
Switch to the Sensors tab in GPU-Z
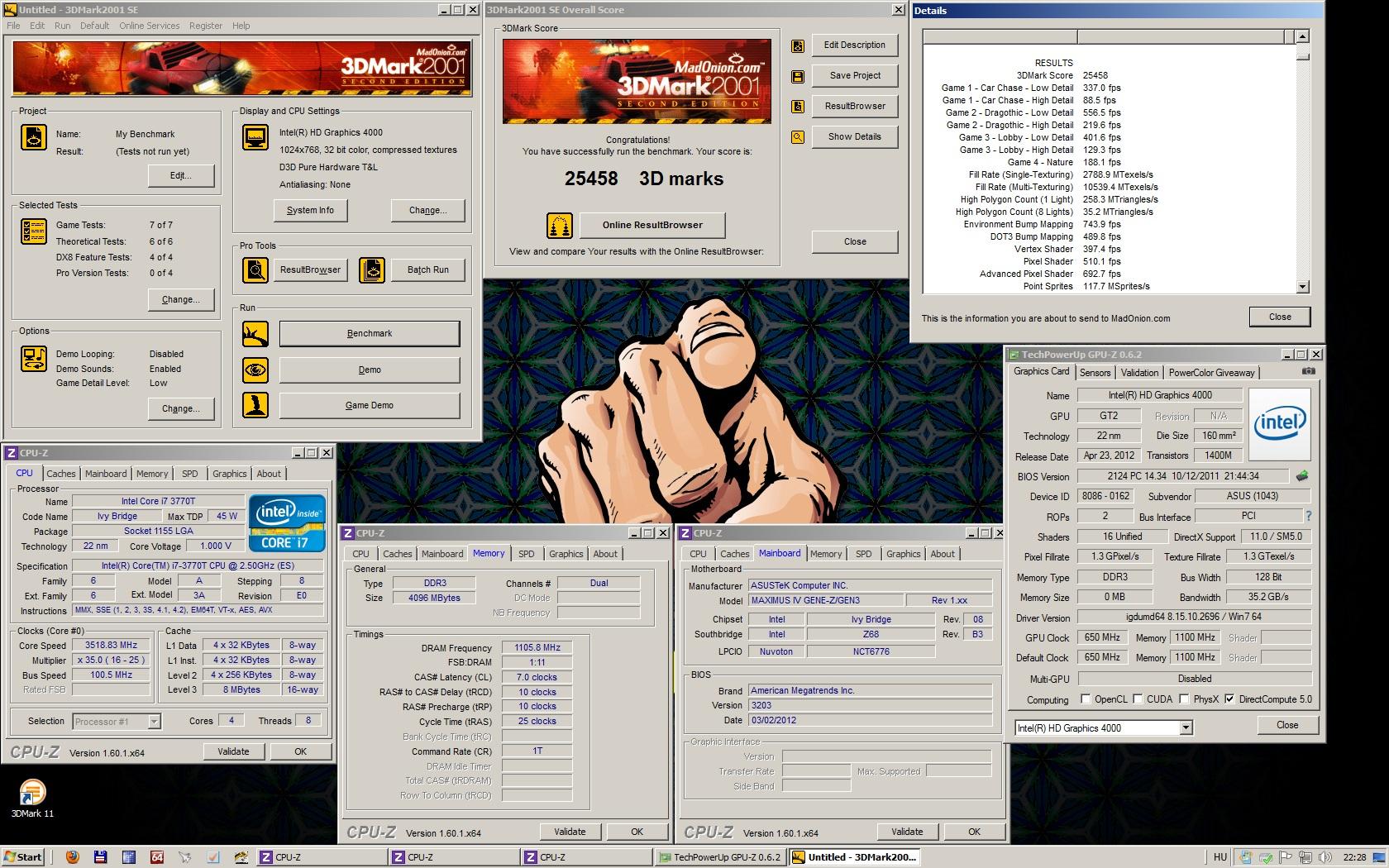(x=1095, y=373)
